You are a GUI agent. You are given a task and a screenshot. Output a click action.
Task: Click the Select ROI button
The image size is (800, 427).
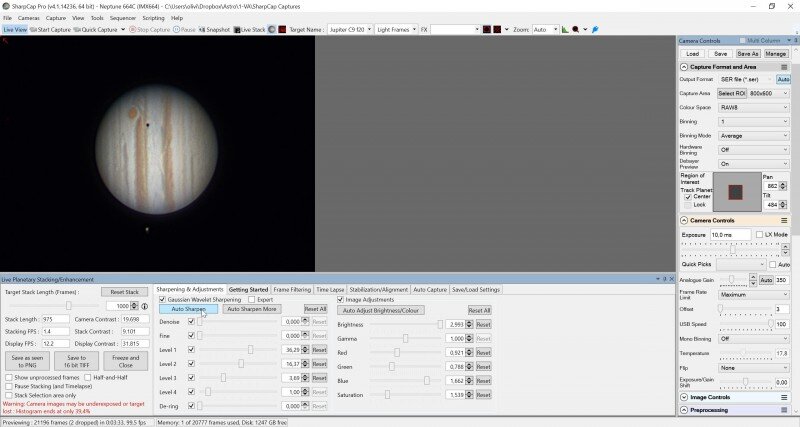[732, 93]
